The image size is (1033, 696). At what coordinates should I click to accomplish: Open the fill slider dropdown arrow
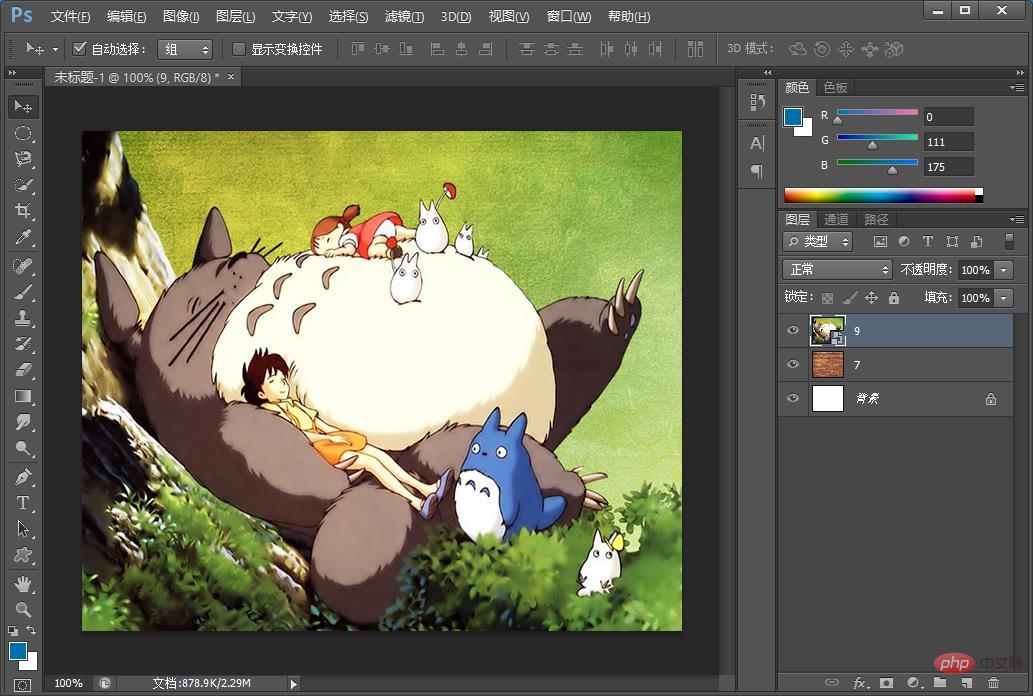pyautogui.click(x=1003, y=298)
